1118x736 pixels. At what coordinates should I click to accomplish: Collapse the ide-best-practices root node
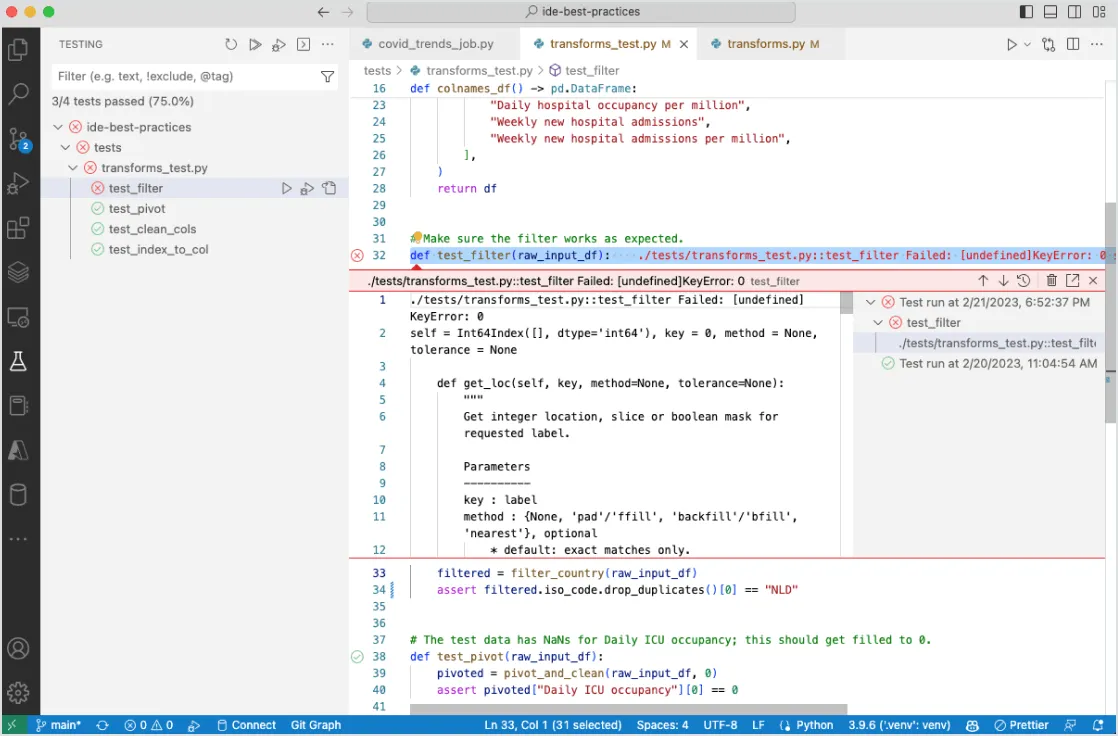(x=59, y=127)
